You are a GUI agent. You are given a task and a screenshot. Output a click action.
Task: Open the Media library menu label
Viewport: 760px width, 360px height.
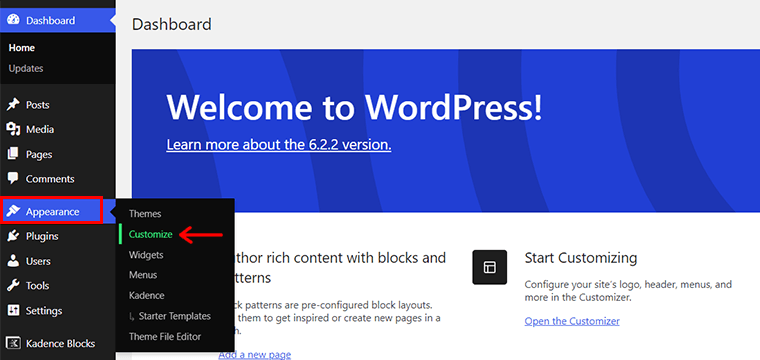pyautogui.click(x=40, y=129)
